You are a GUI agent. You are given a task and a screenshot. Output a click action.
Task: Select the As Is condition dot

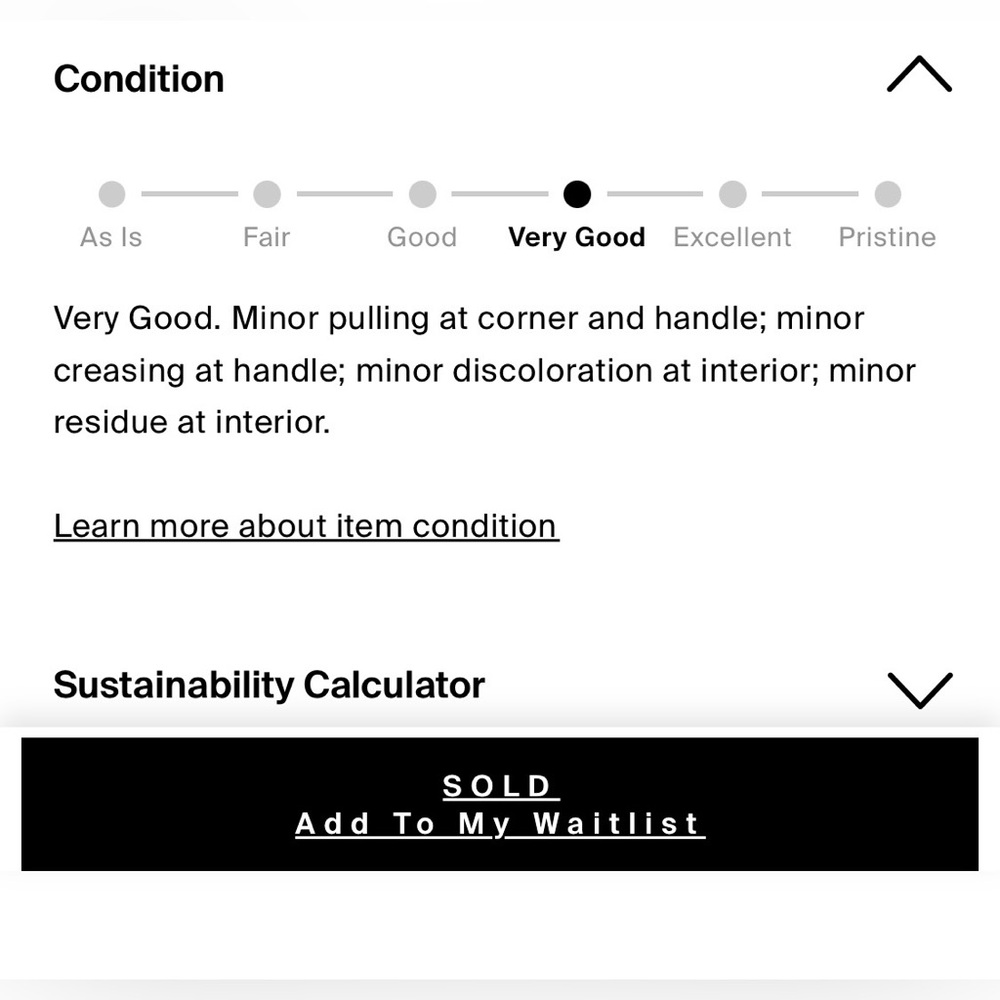click(112, 194)
